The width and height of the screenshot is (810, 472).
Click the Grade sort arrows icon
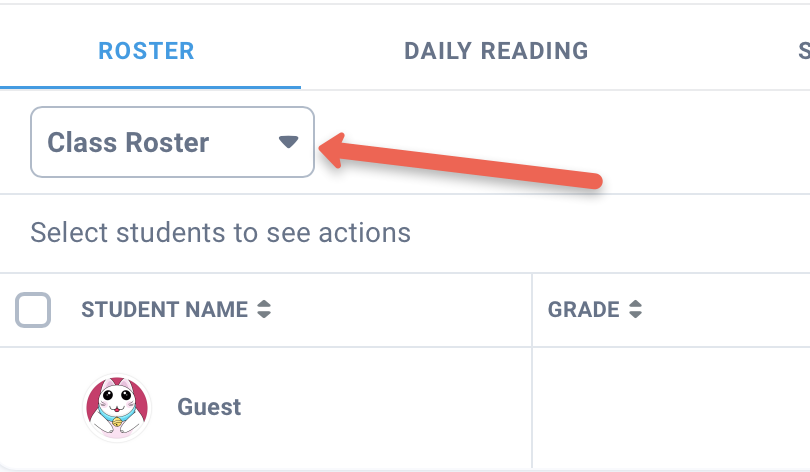(x=635, y=310)
